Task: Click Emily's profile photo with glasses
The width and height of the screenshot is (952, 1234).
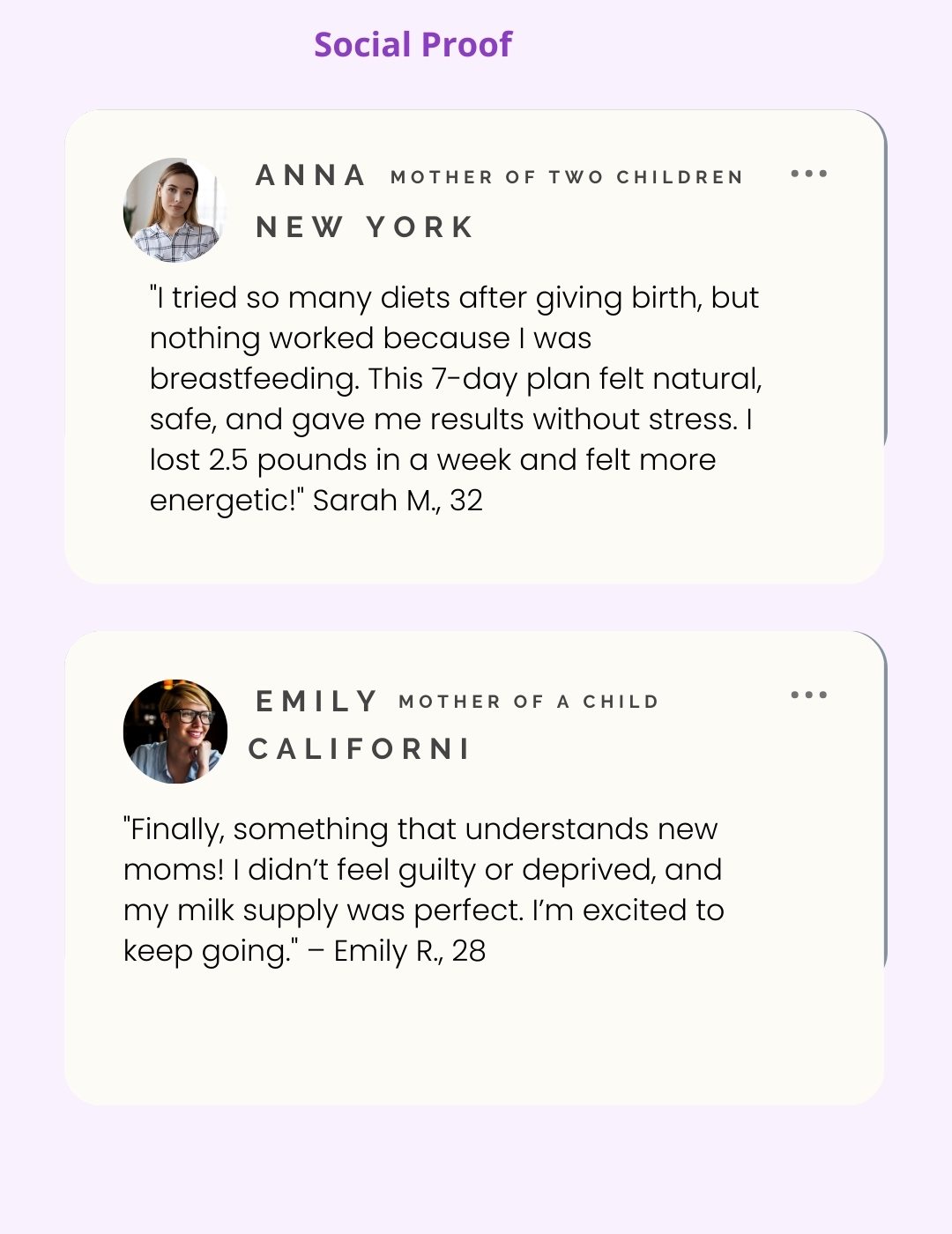Action: tap(175, 732)
